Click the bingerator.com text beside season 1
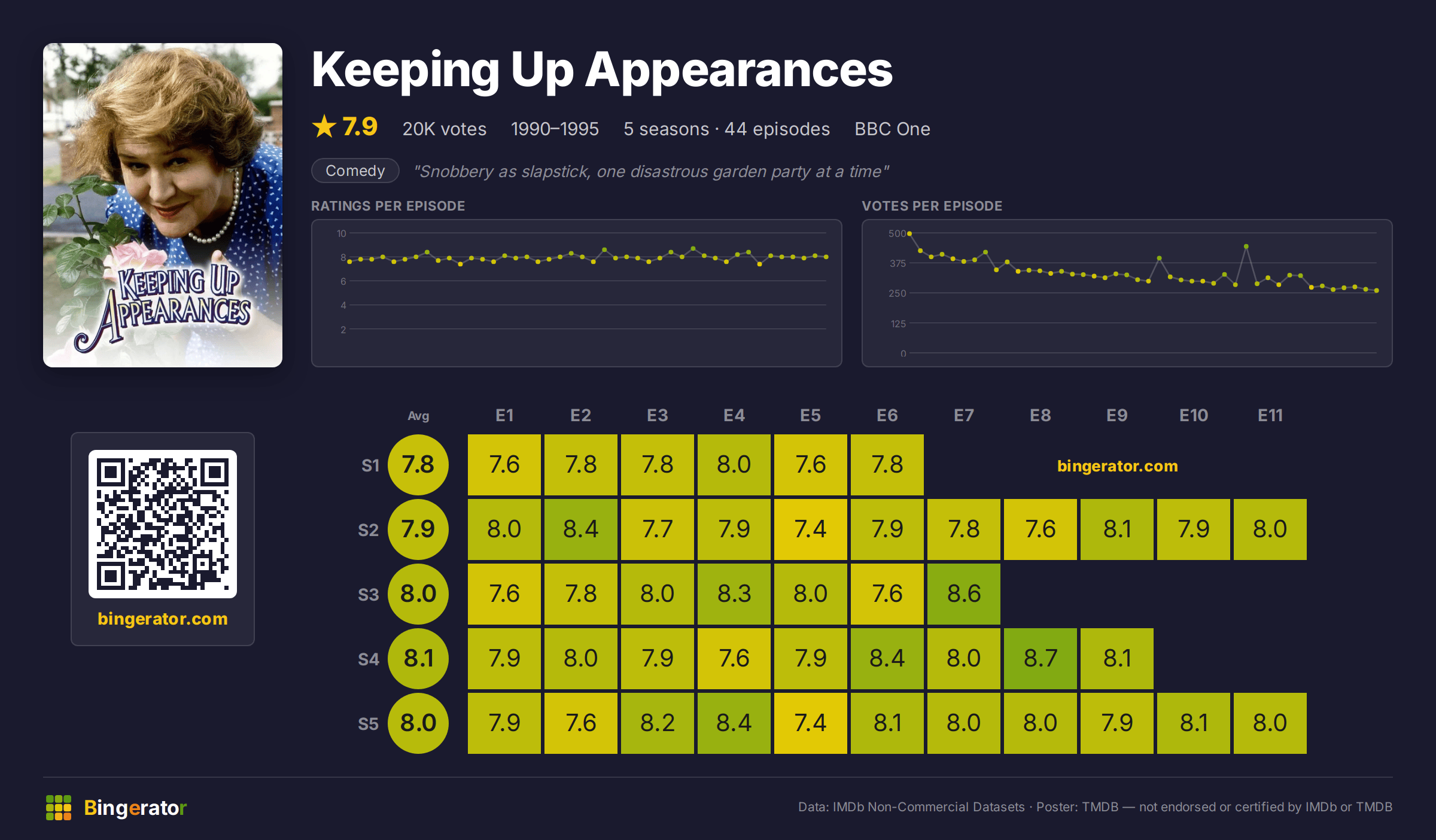 point(1117,465)
